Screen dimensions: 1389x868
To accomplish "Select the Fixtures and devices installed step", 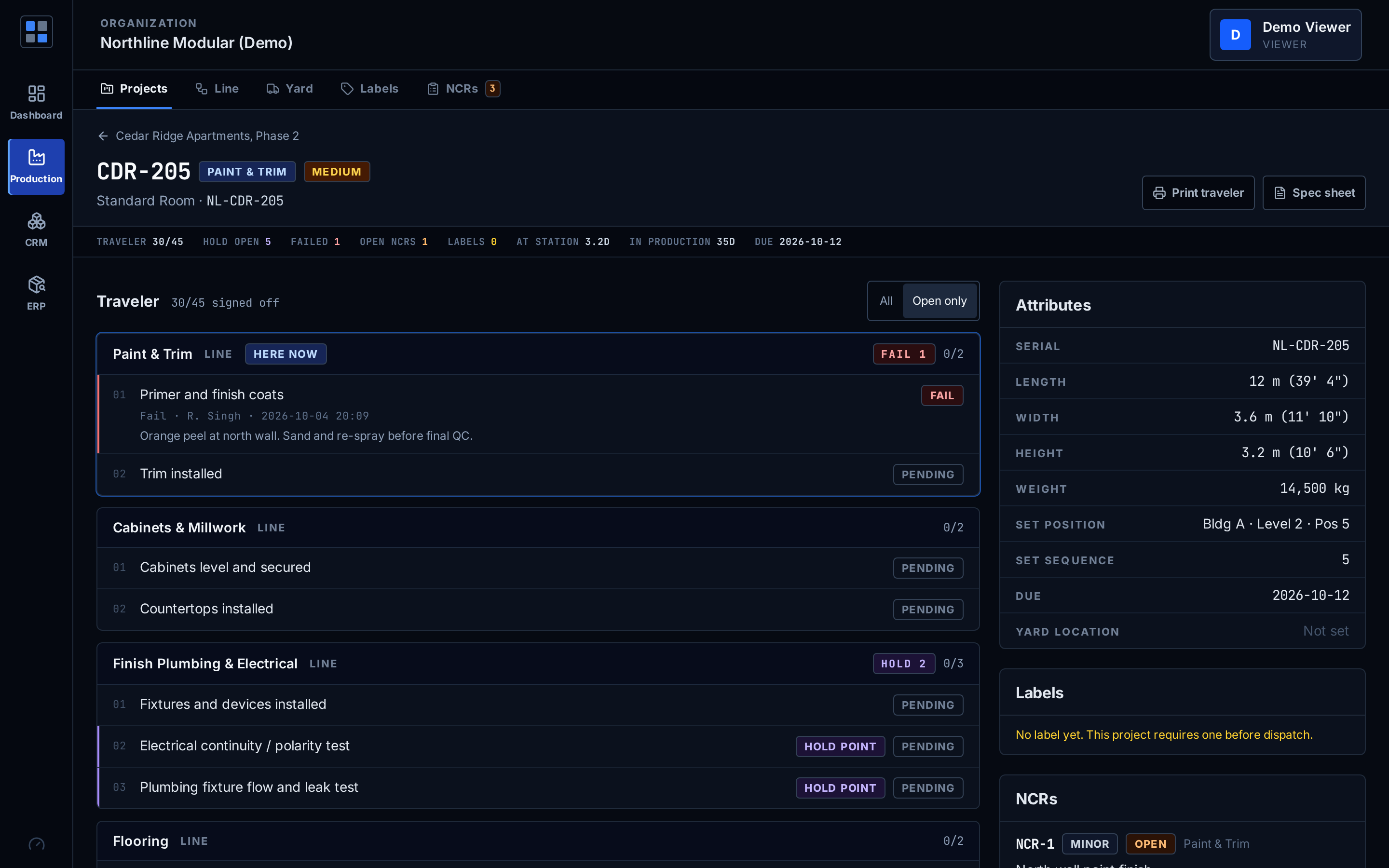I will click(538, 705).
